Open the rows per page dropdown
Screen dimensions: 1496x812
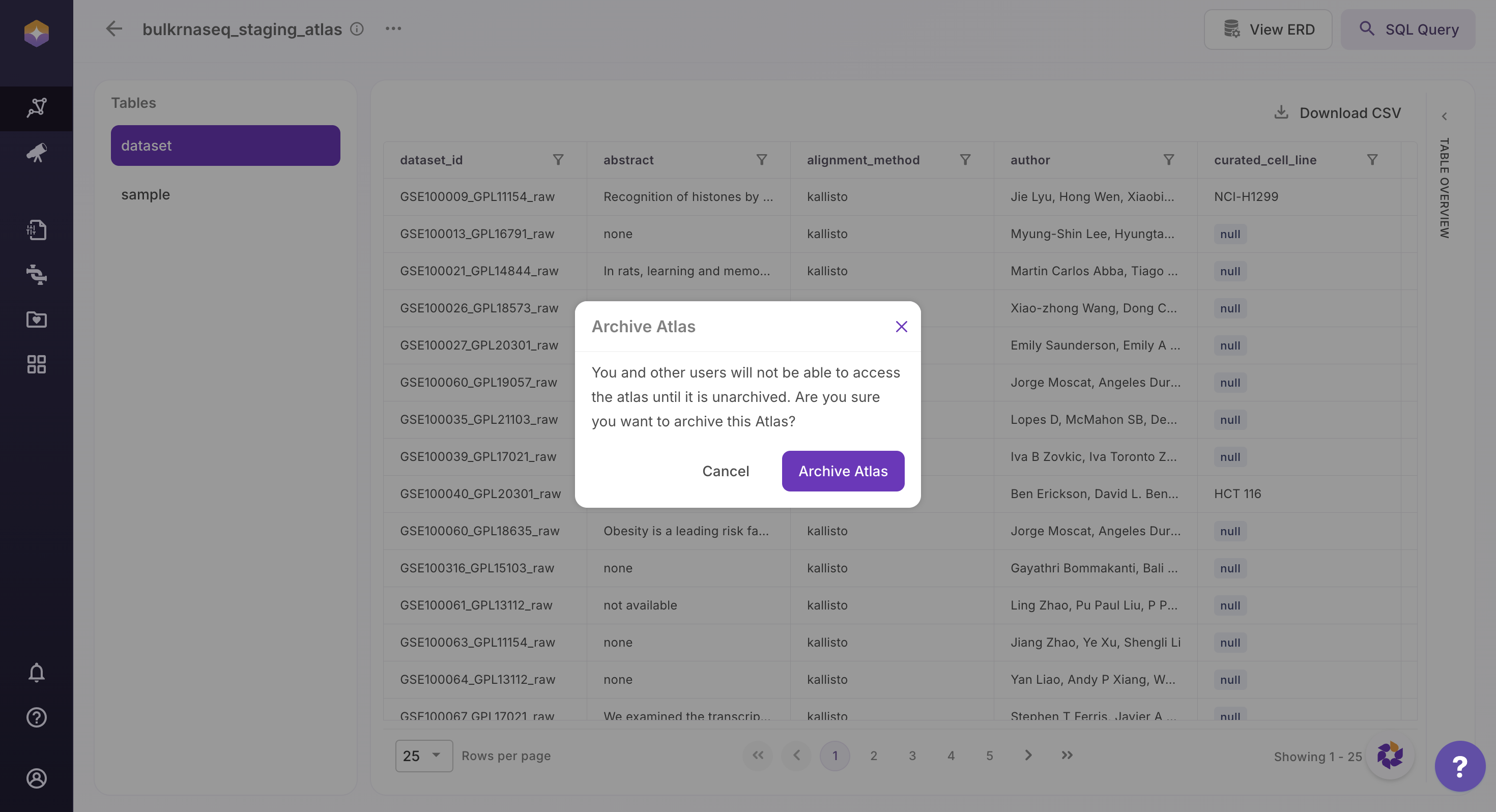(x=423, y=756)
